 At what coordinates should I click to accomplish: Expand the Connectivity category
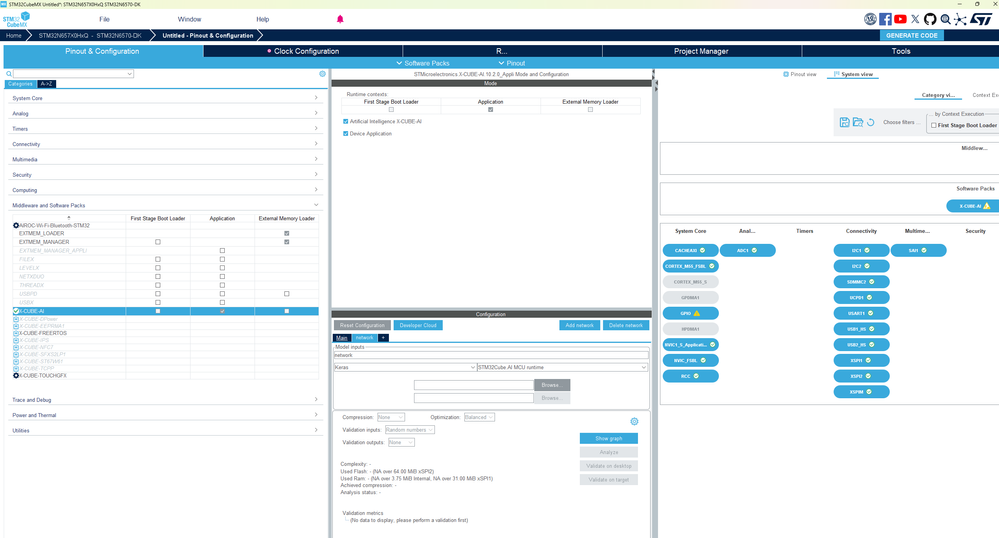pos(164,144)
